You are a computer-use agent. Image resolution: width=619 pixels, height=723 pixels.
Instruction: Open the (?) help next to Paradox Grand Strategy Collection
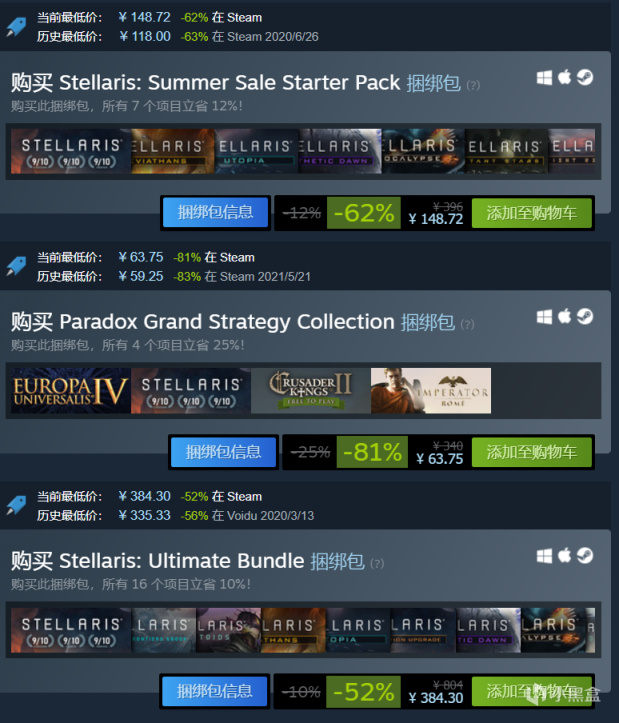pos(467,325)
